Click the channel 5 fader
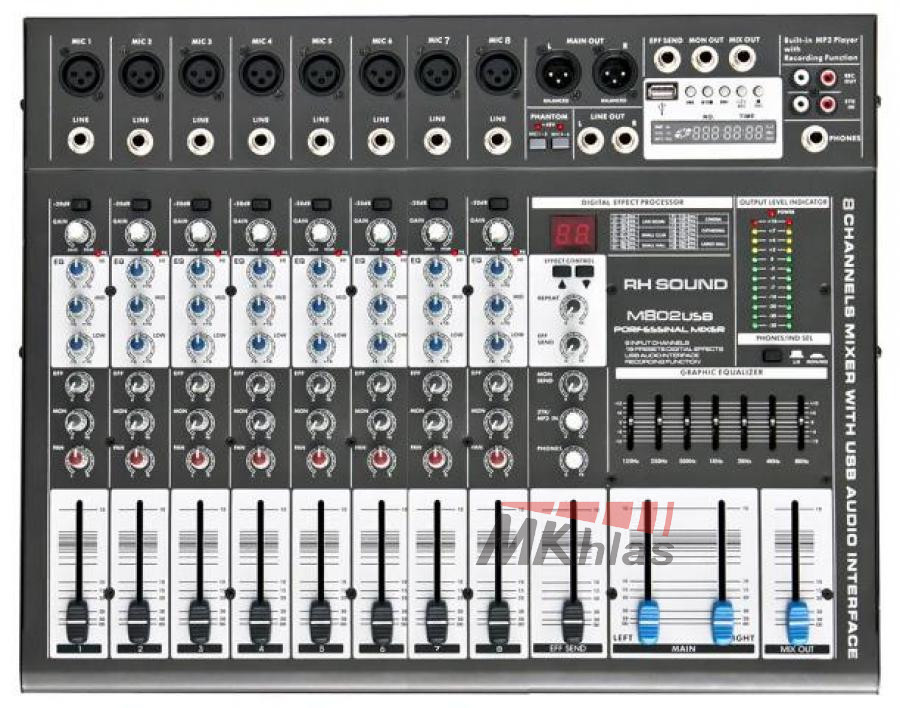This screenshot has height=708, width=900. (x=320, y=621)
